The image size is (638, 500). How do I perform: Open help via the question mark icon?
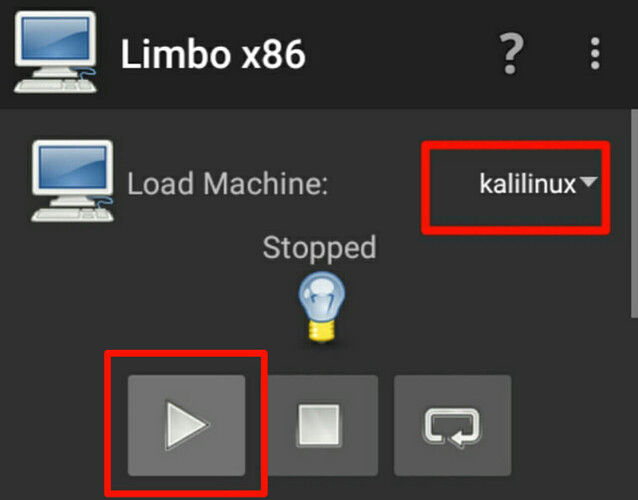(511, 54)
